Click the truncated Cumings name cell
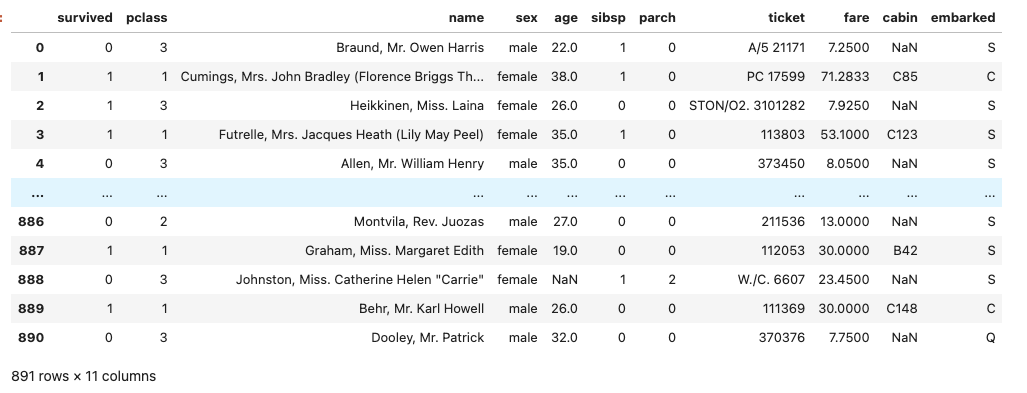This screenshot has height=393, width=1027. [332, 77]
